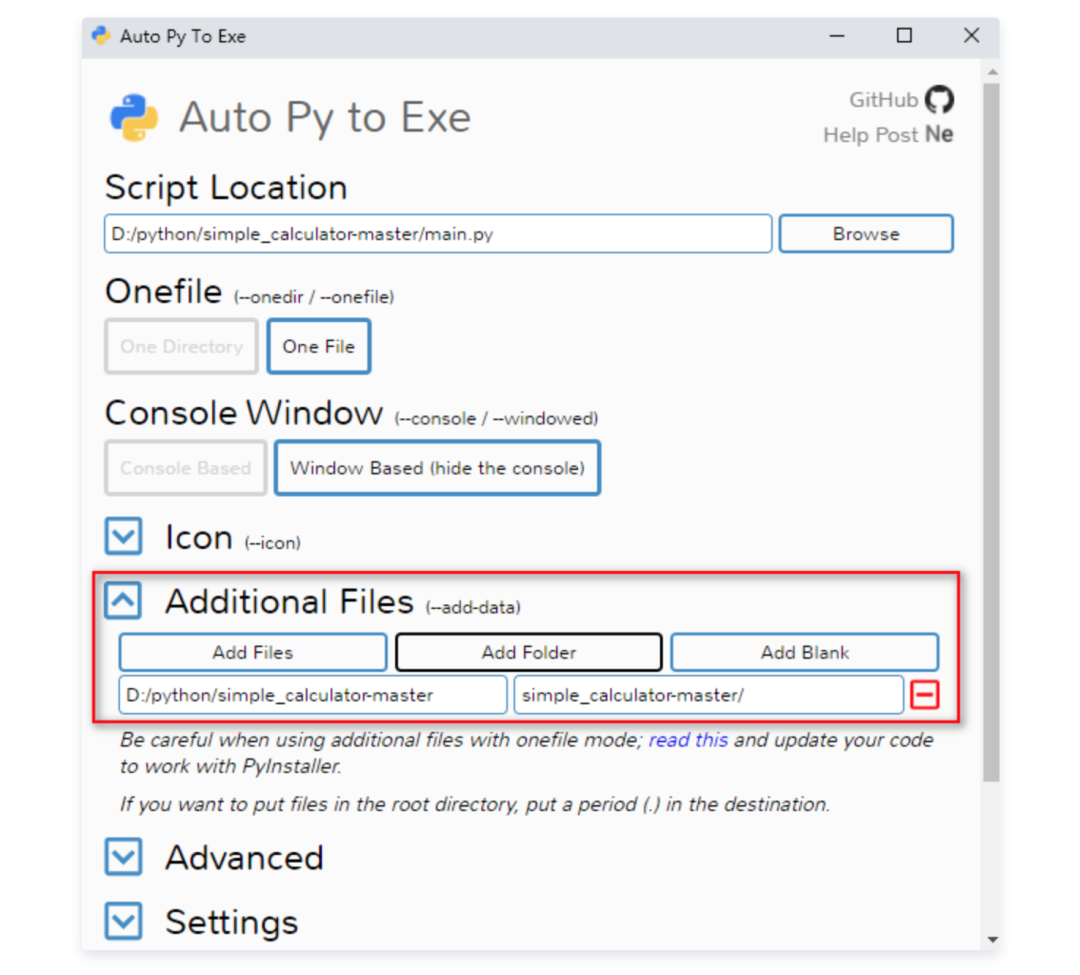Select One File packaging mode
Screen dimensions: 1080x975
318,346
